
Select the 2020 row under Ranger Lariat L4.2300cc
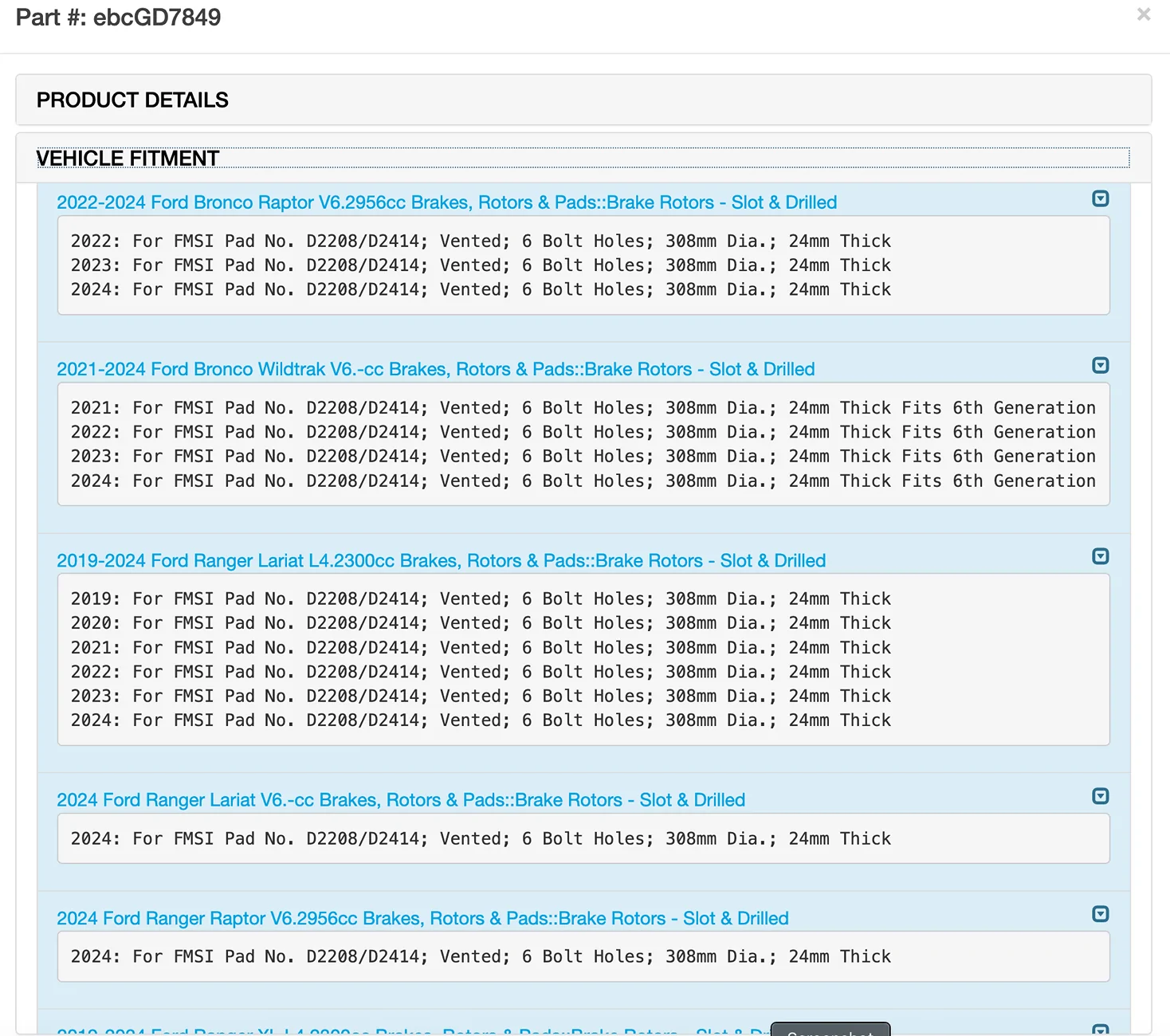point(481,623)
